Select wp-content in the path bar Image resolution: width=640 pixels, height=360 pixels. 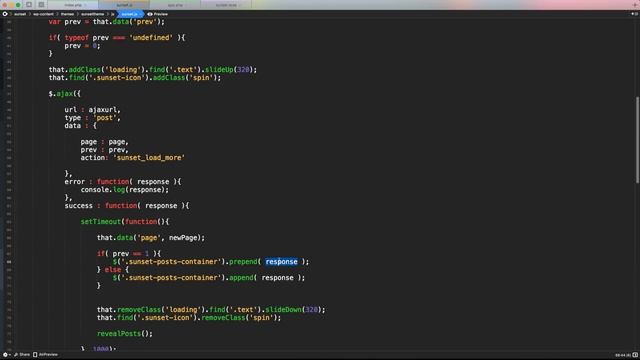pos(43,14)
